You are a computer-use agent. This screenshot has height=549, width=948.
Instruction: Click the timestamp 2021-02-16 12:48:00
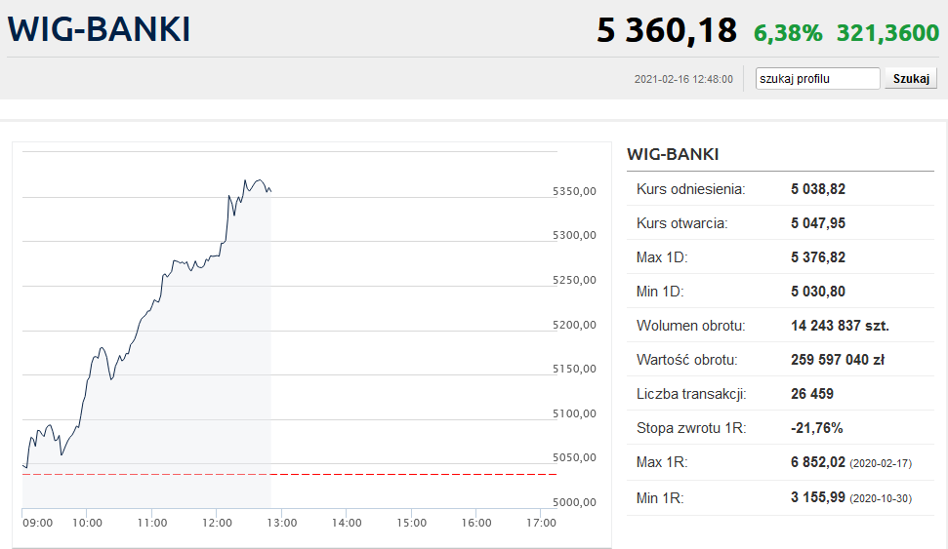[683, 79]
